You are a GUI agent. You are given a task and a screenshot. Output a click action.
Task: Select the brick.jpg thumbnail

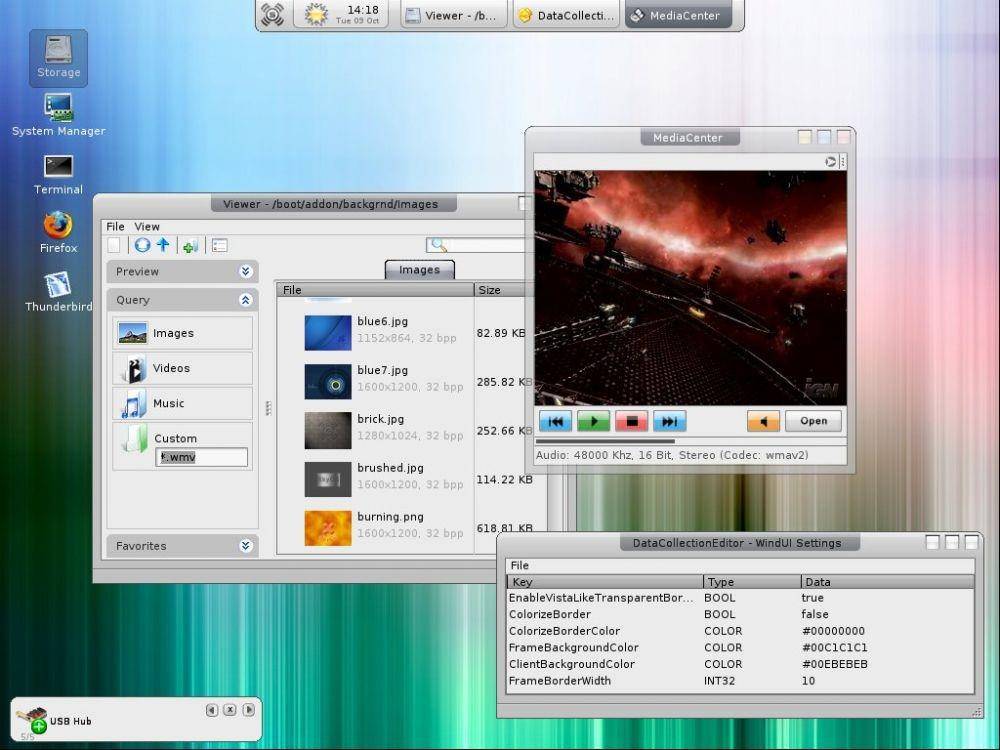pos(328,430)
